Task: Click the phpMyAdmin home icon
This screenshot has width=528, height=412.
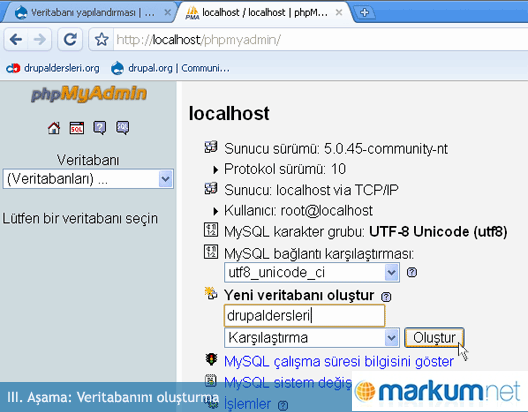Action: (x=54, y=128)
